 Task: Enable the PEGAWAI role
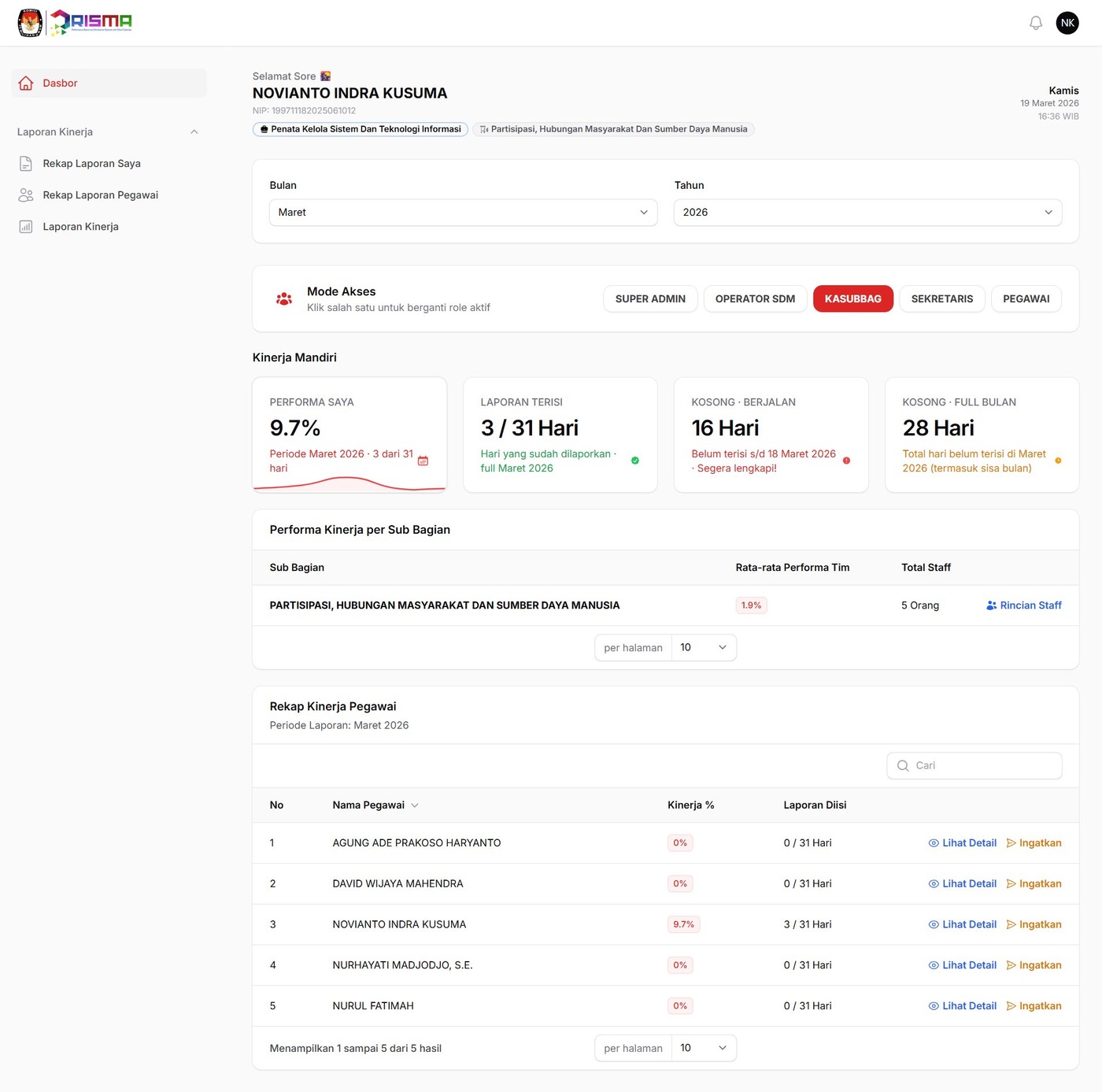[1026, 298]
